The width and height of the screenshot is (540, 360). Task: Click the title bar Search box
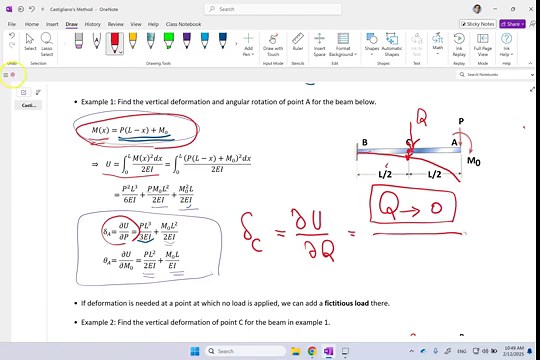coord(273,9)
